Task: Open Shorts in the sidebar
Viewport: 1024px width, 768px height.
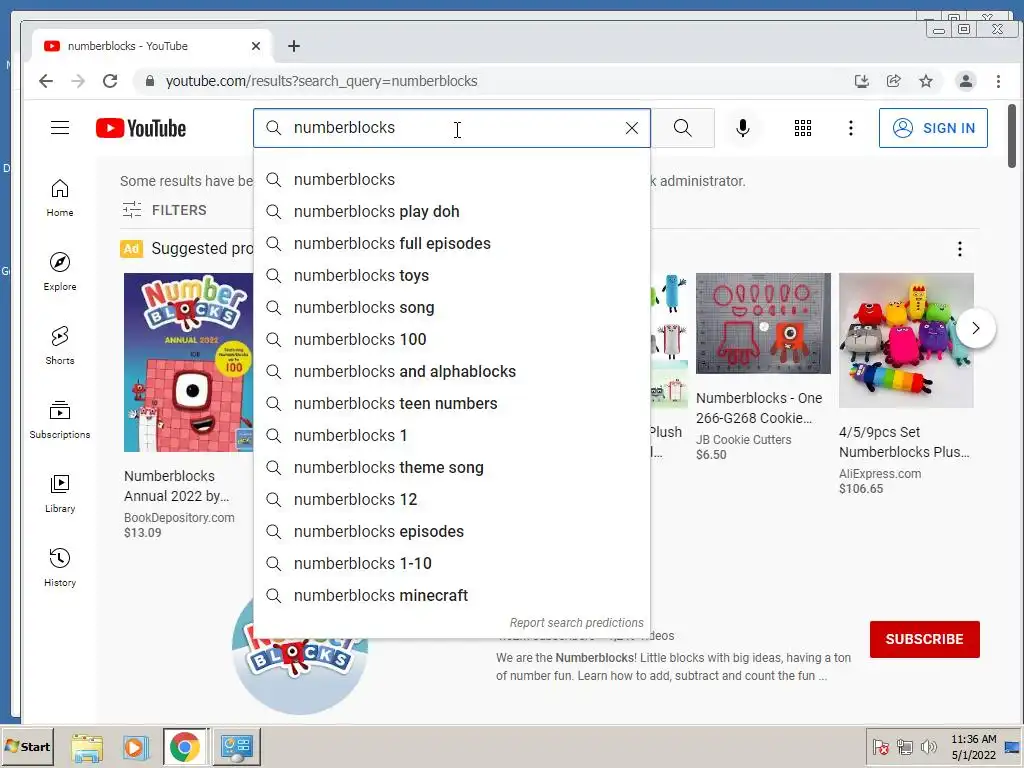Action: coord(59,345)
